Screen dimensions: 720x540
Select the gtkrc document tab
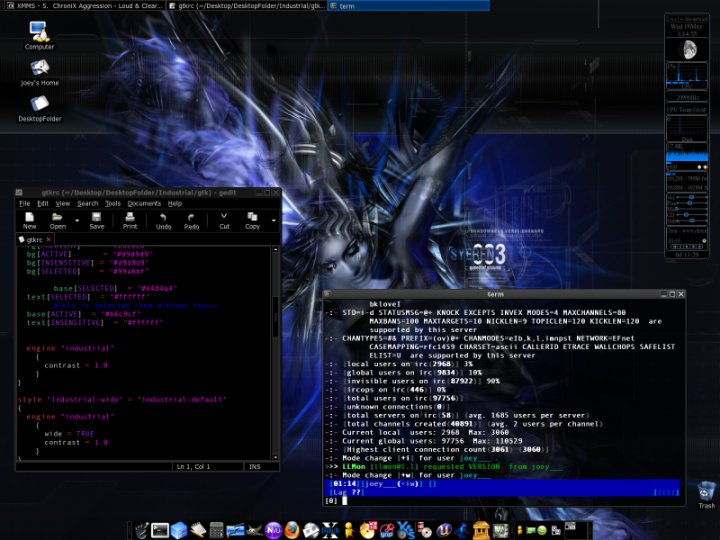tap(34, 240)
